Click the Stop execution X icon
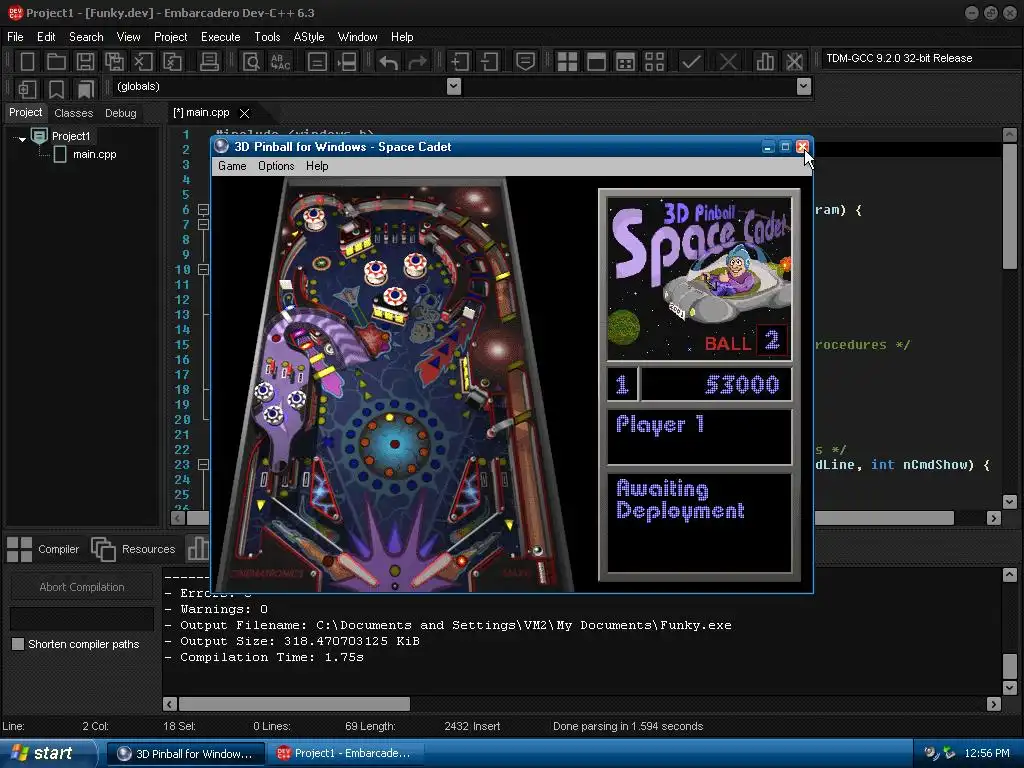The width and height of the screenshot is (1024, 768). 728,61
